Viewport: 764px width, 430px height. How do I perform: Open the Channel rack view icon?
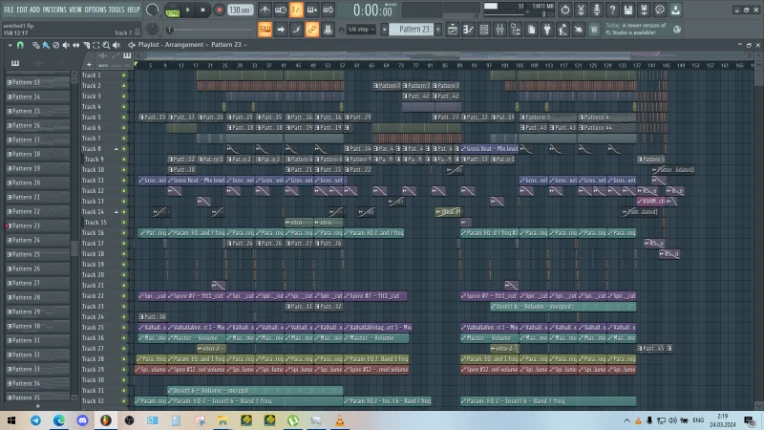(484, 30)
